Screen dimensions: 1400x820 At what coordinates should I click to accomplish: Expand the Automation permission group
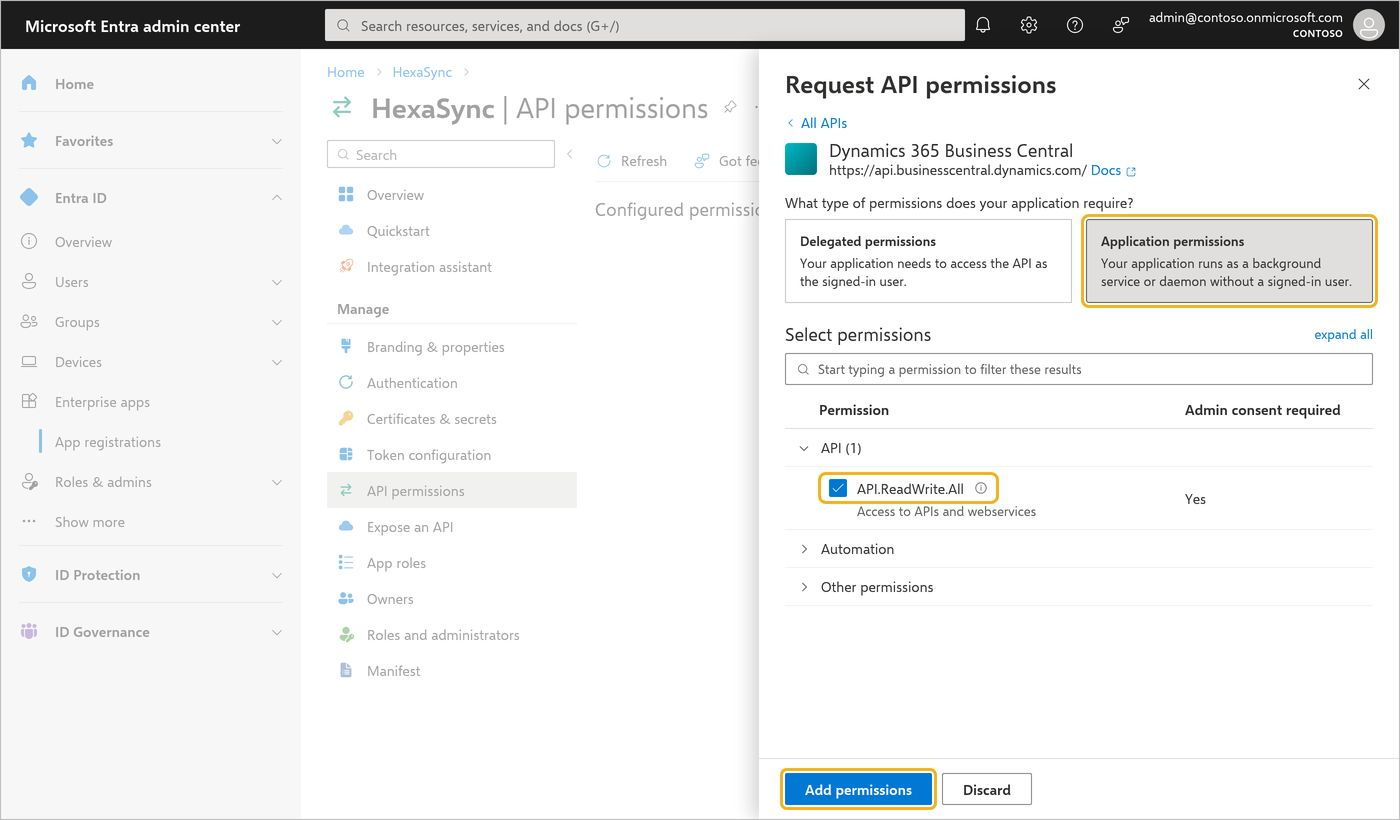pyautogui.click(x=804, y=549)
